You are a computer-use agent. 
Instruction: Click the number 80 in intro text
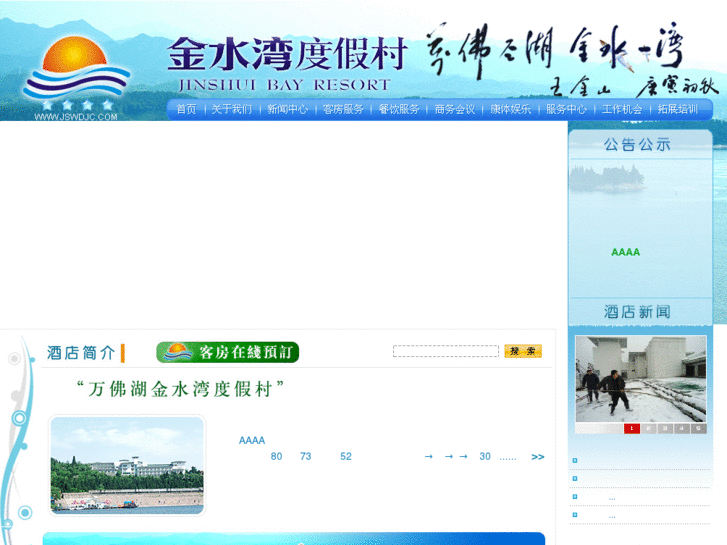pos(276,456)
